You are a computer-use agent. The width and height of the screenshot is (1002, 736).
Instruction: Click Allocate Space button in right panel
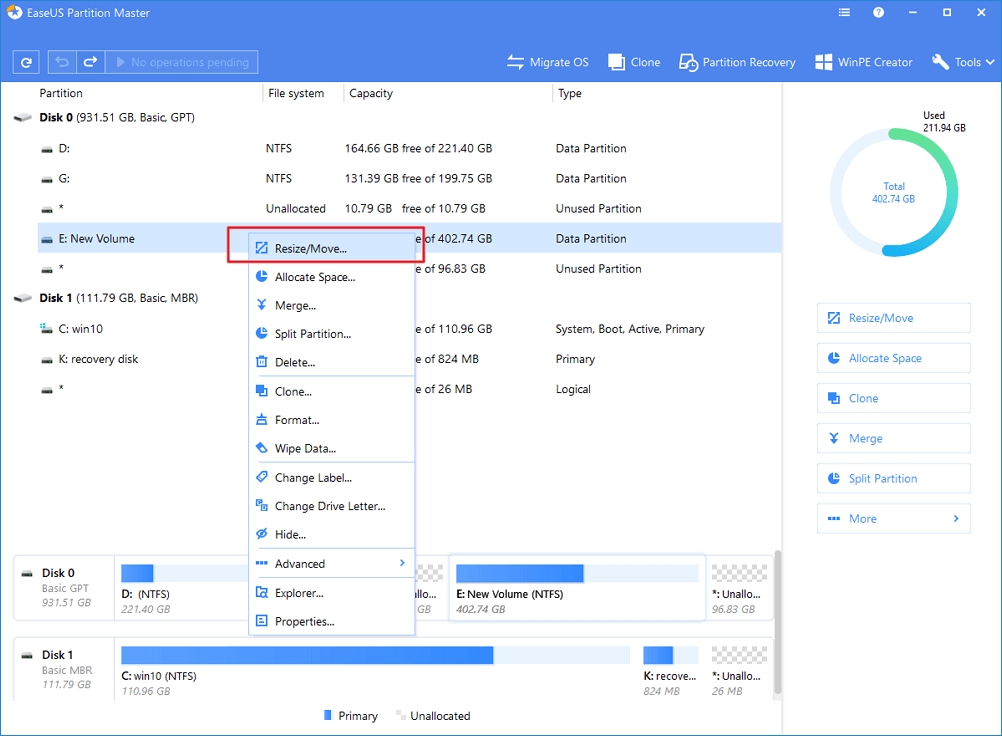(893, 358)
